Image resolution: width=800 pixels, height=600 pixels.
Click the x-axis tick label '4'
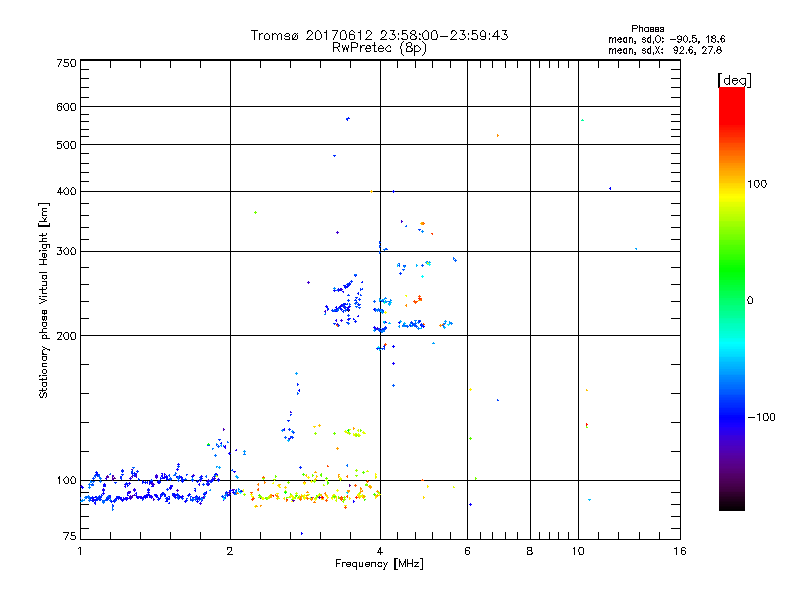pos(380,551)
